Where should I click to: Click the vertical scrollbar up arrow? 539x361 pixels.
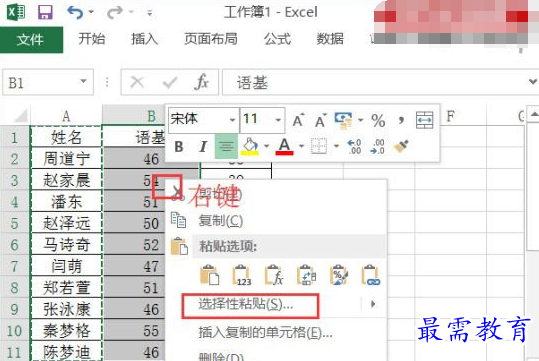click(x=534, y=114)
